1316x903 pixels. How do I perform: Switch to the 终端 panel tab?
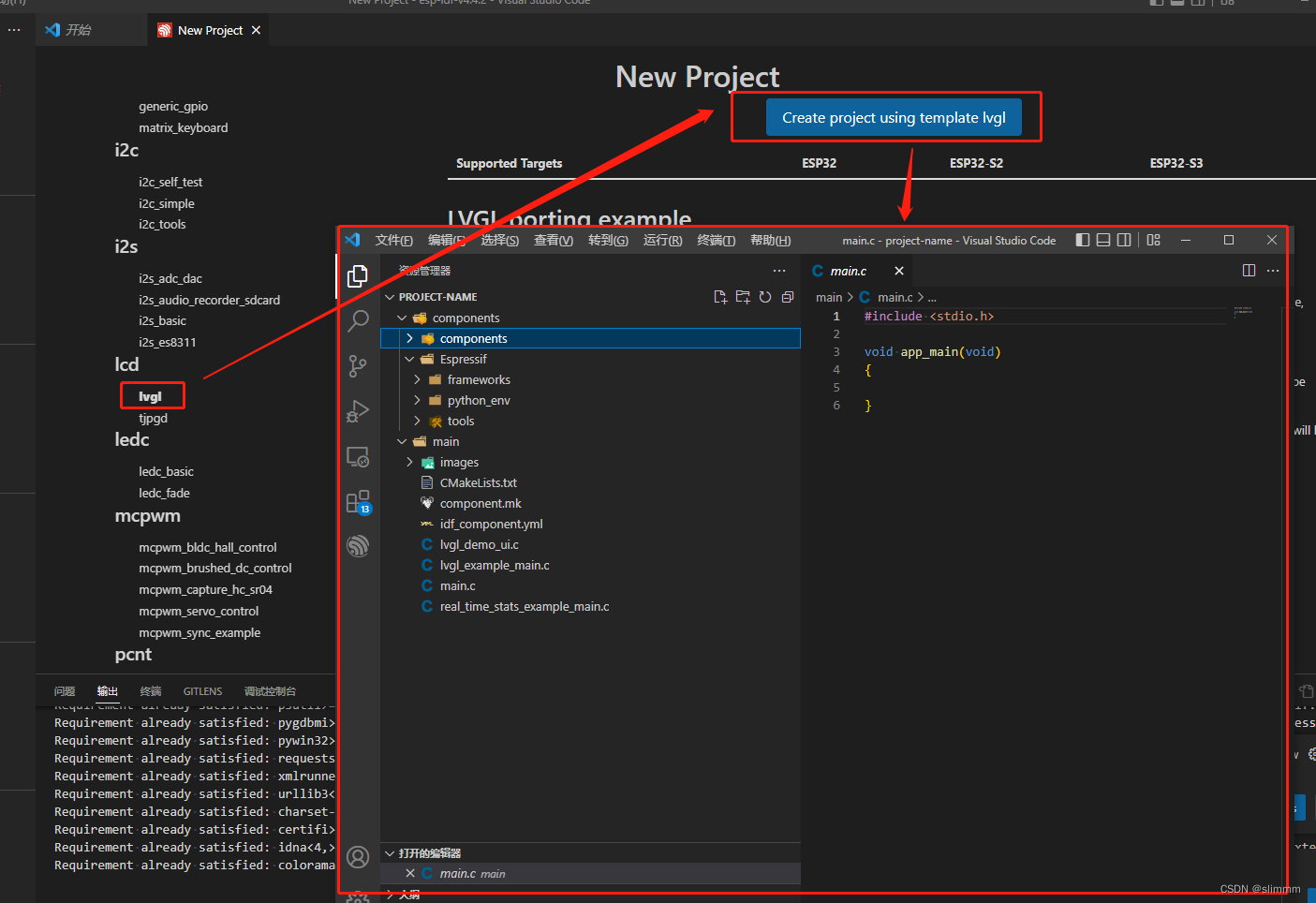151,691
